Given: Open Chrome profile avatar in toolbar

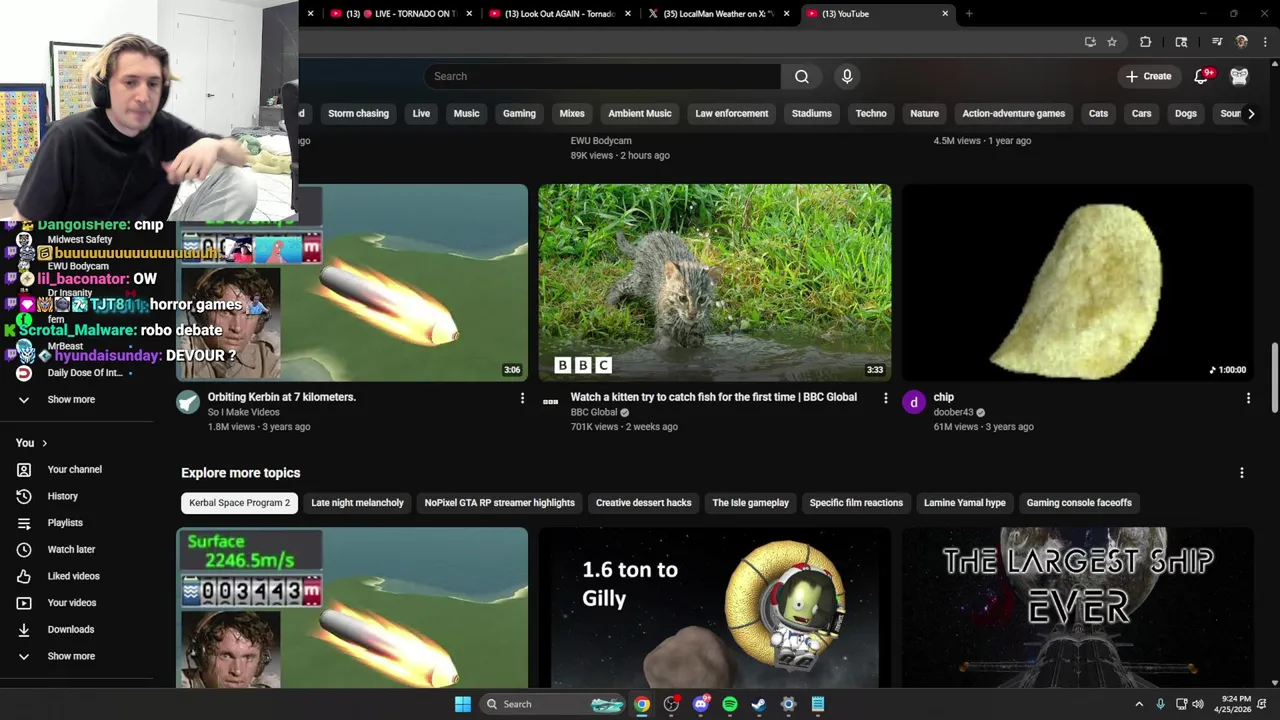Looking at the screenshot, I should 1241,42.
